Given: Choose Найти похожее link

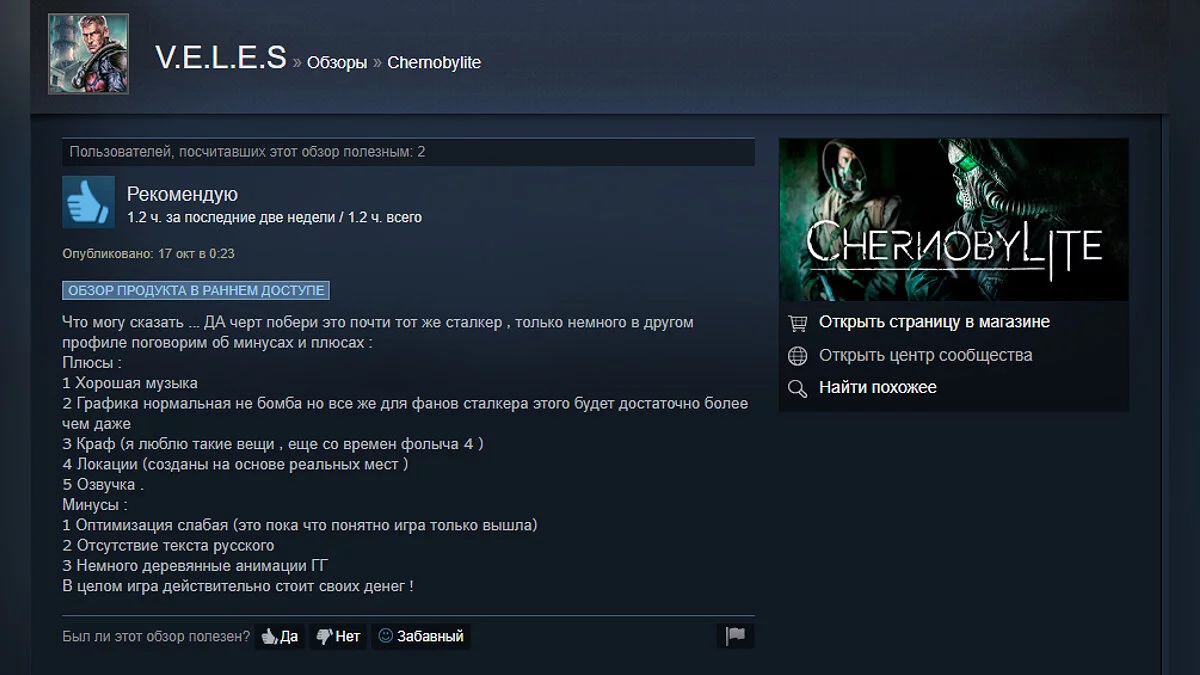Looking at the screenshot, I should coord(878,387).
